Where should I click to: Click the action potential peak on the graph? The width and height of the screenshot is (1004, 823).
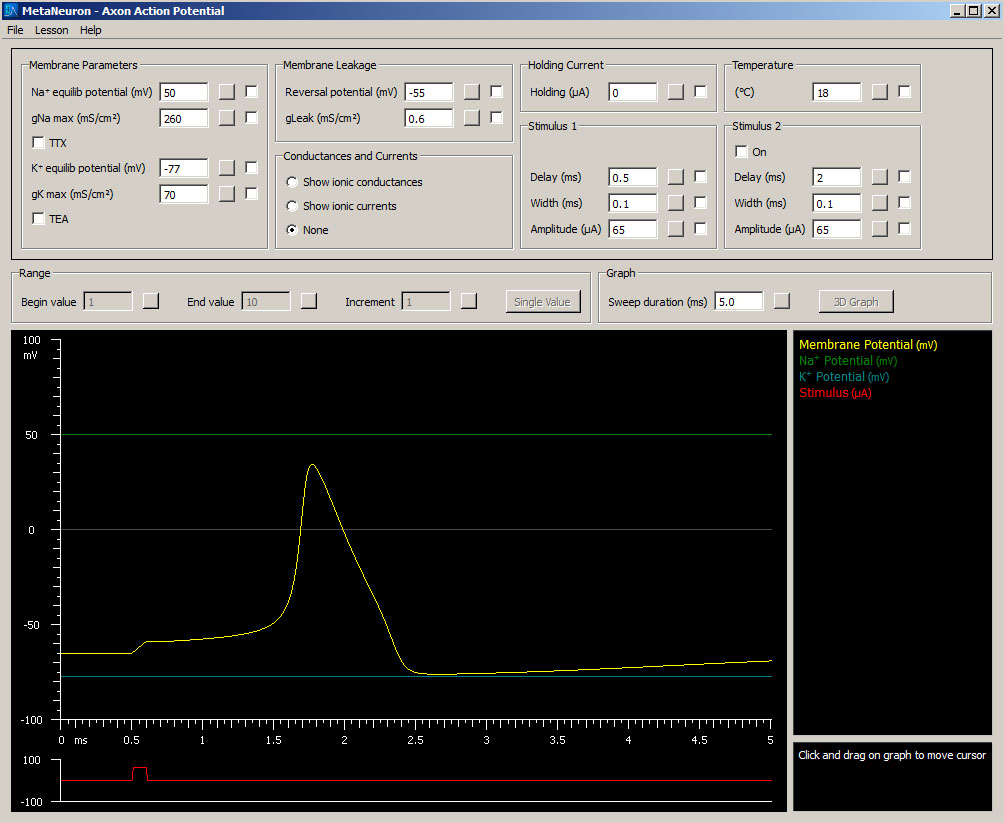click(x=312, y=465)
